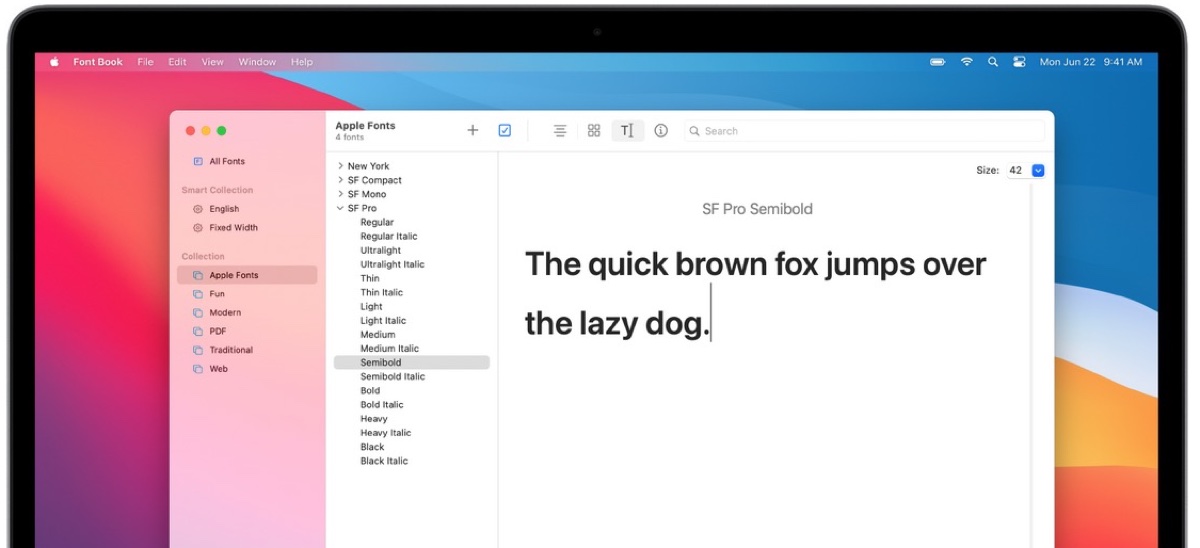Open the Help menu
Image resolution: width=1200 pixels, height=548 pixels.
[x=301, y=62]
